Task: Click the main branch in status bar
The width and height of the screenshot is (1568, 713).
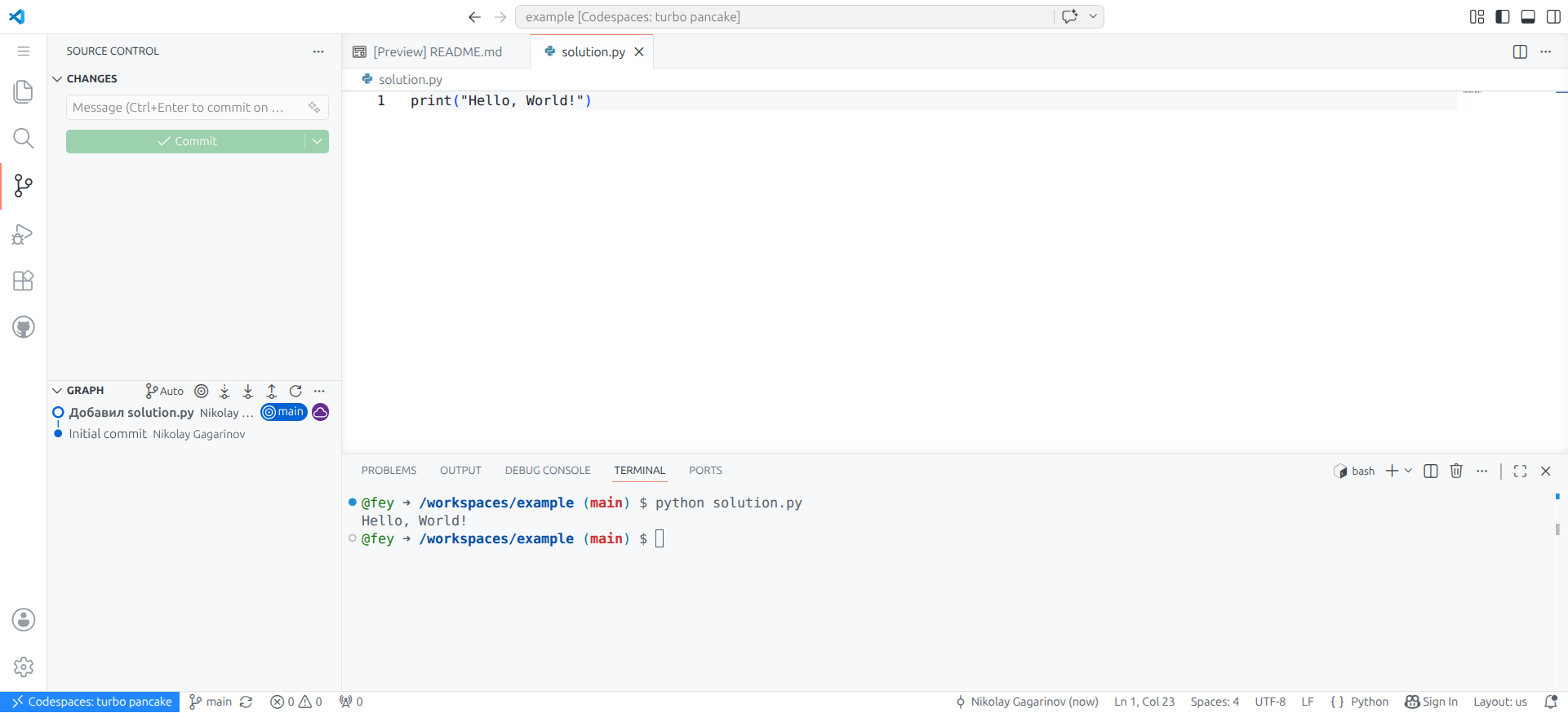Action: pos(211,702)
